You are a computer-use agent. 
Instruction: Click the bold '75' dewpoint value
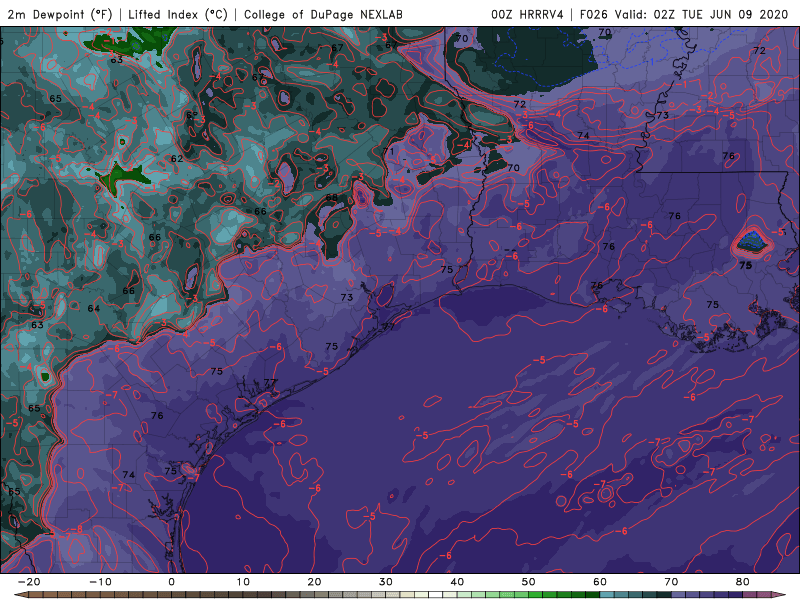click(x=745, y=265)
